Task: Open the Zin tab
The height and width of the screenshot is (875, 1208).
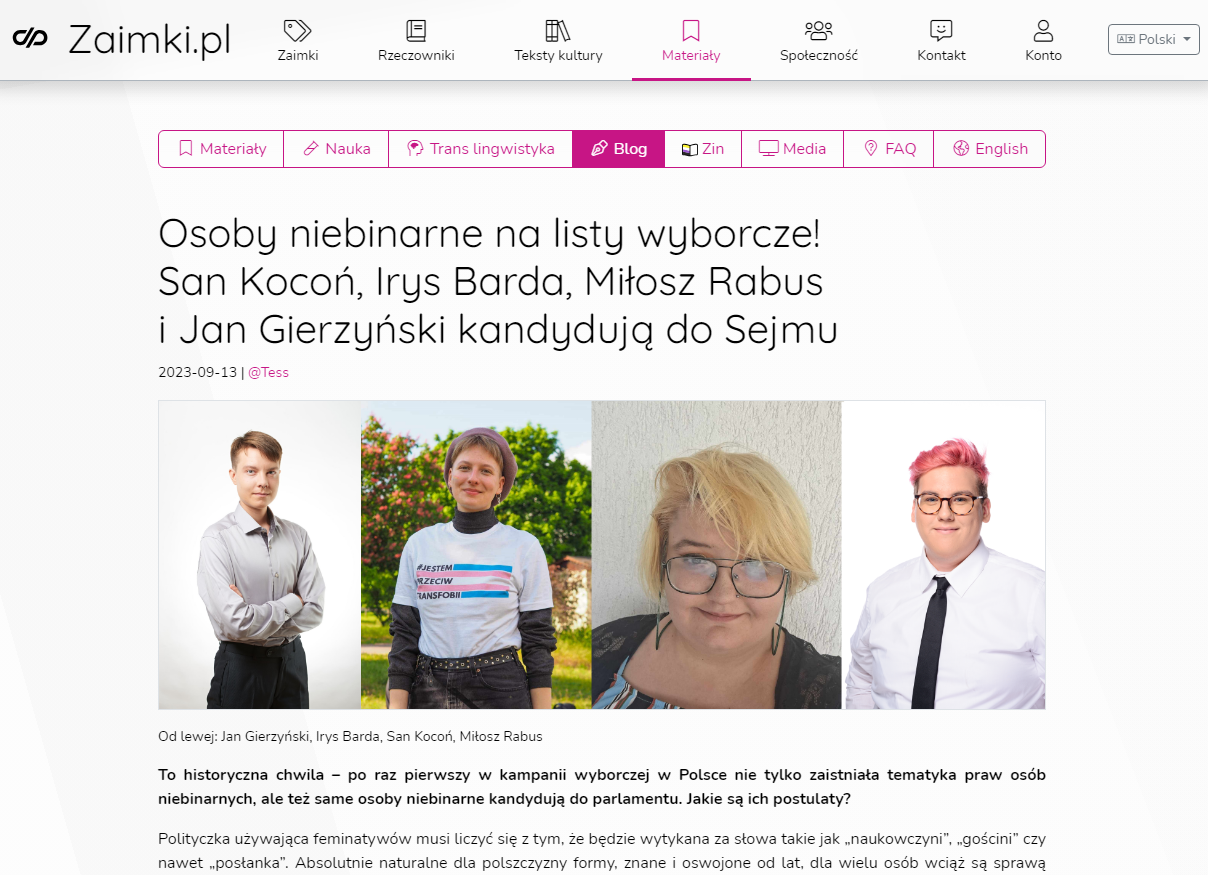Action: (x=703, y=149)
